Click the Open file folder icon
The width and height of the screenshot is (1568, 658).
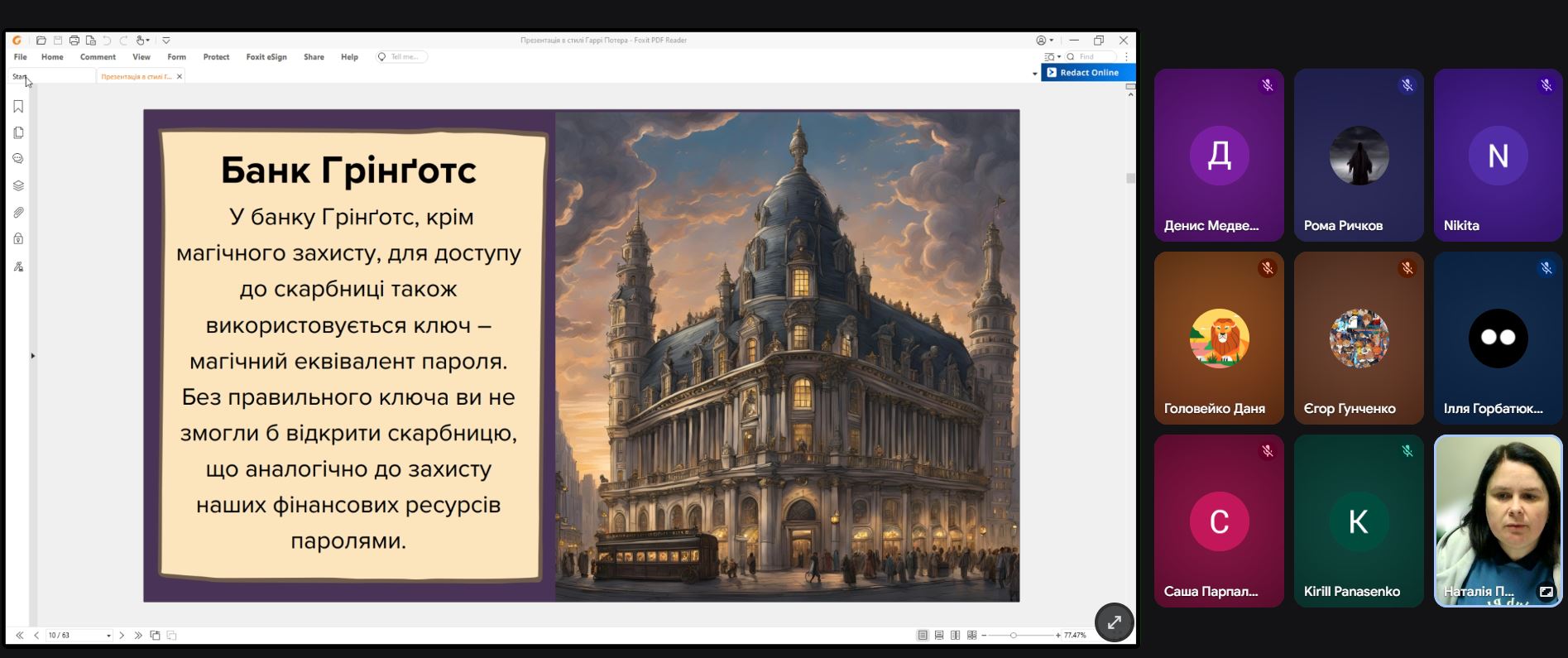pyautogui.click(x=41, y=41)
